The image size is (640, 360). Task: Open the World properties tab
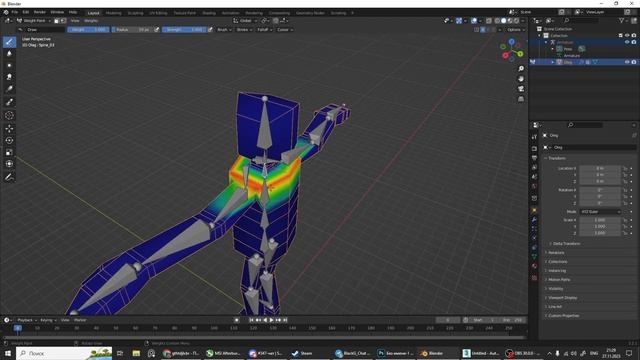click(x=534, y=186)
